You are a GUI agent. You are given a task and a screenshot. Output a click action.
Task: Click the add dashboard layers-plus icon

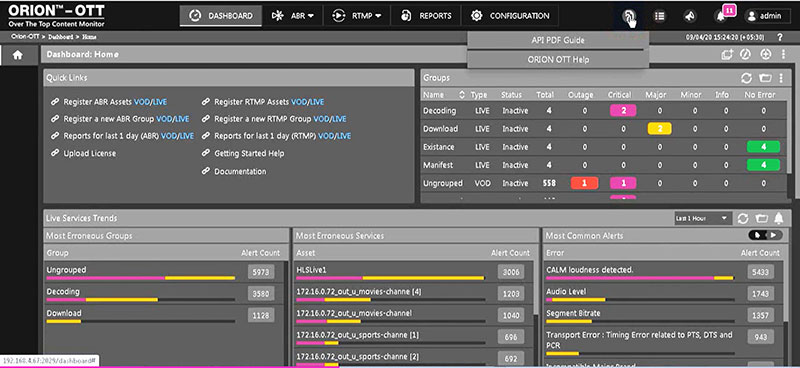click(727, 55)
